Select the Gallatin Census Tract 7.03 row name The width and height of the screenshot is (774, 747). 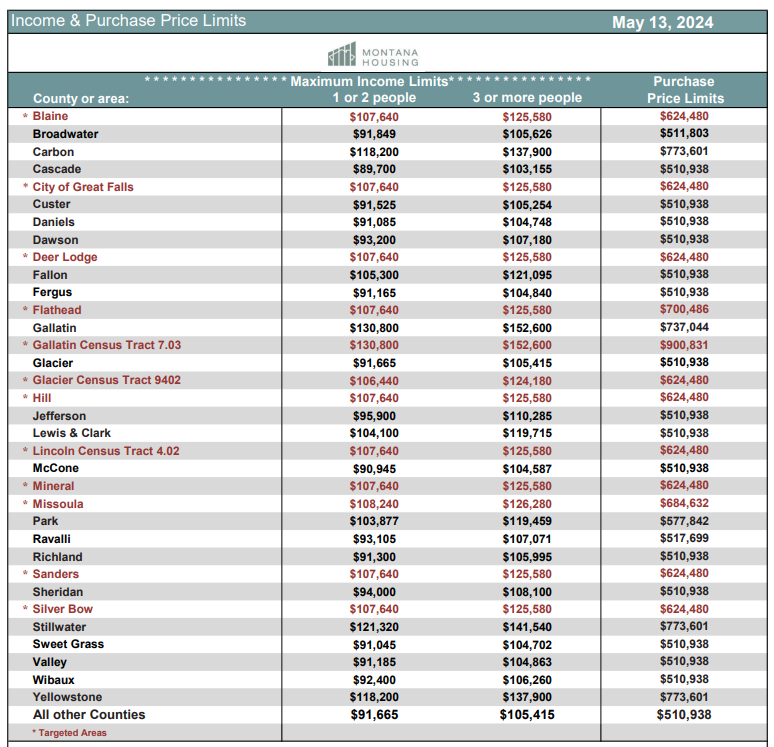[x=107, y=345]
